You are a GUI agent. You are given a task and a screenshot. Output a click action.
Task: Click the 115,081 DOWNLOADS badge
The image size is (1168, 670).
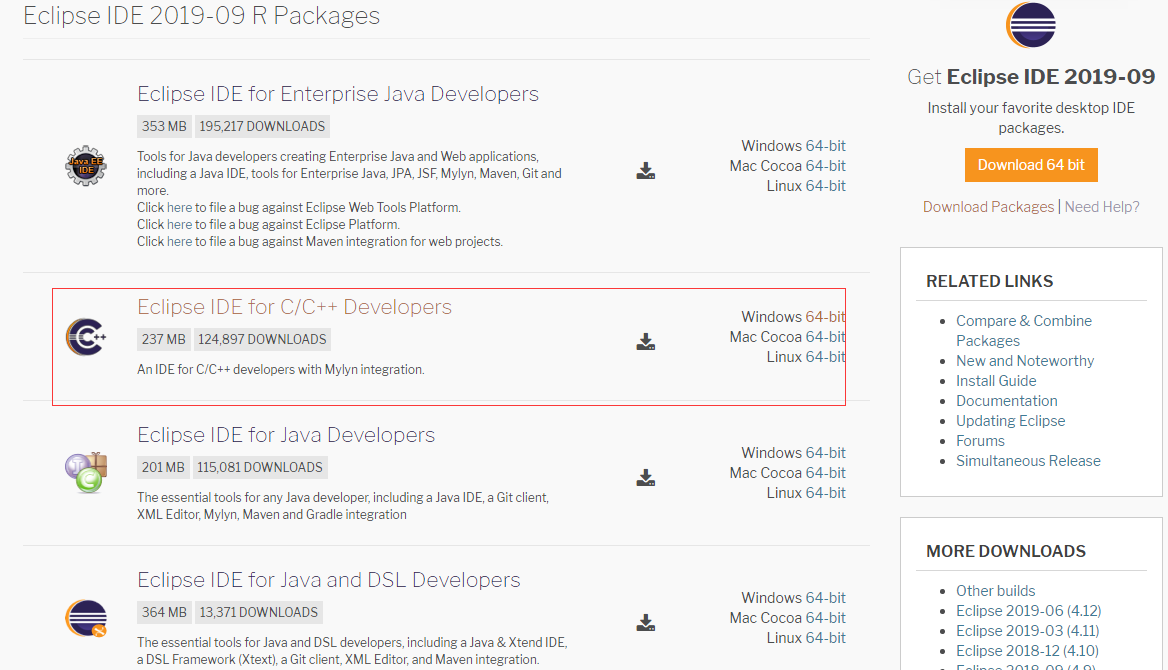pos(260,468)
